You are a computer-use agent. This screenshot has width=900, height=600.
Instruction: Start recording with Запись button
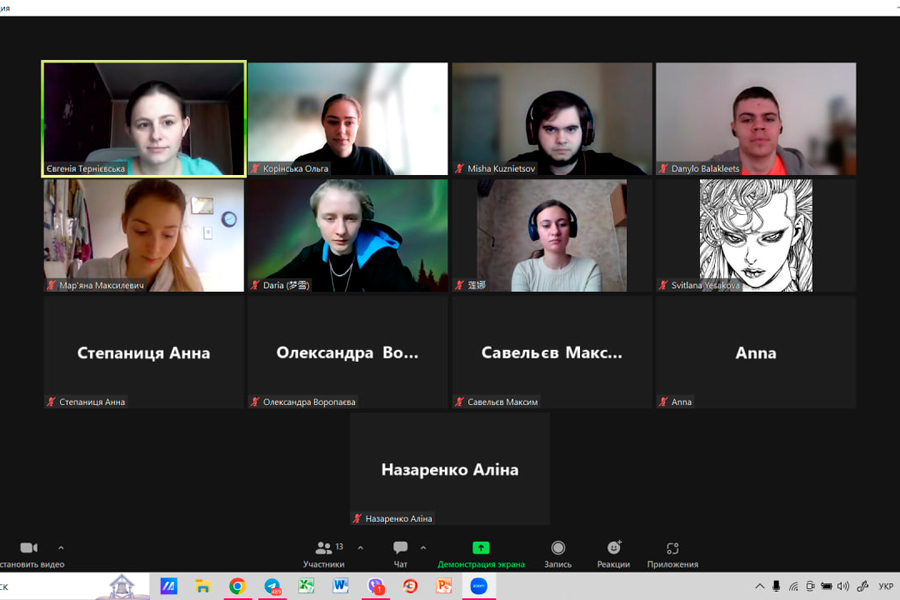tap(558, 554)
